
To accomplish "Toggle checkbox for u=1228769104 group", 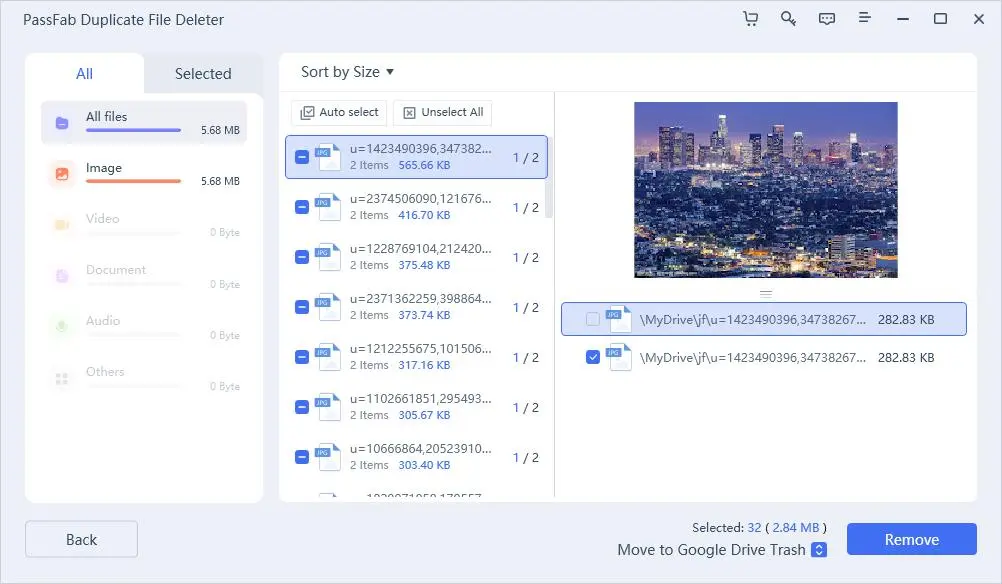I will [302, 257].
